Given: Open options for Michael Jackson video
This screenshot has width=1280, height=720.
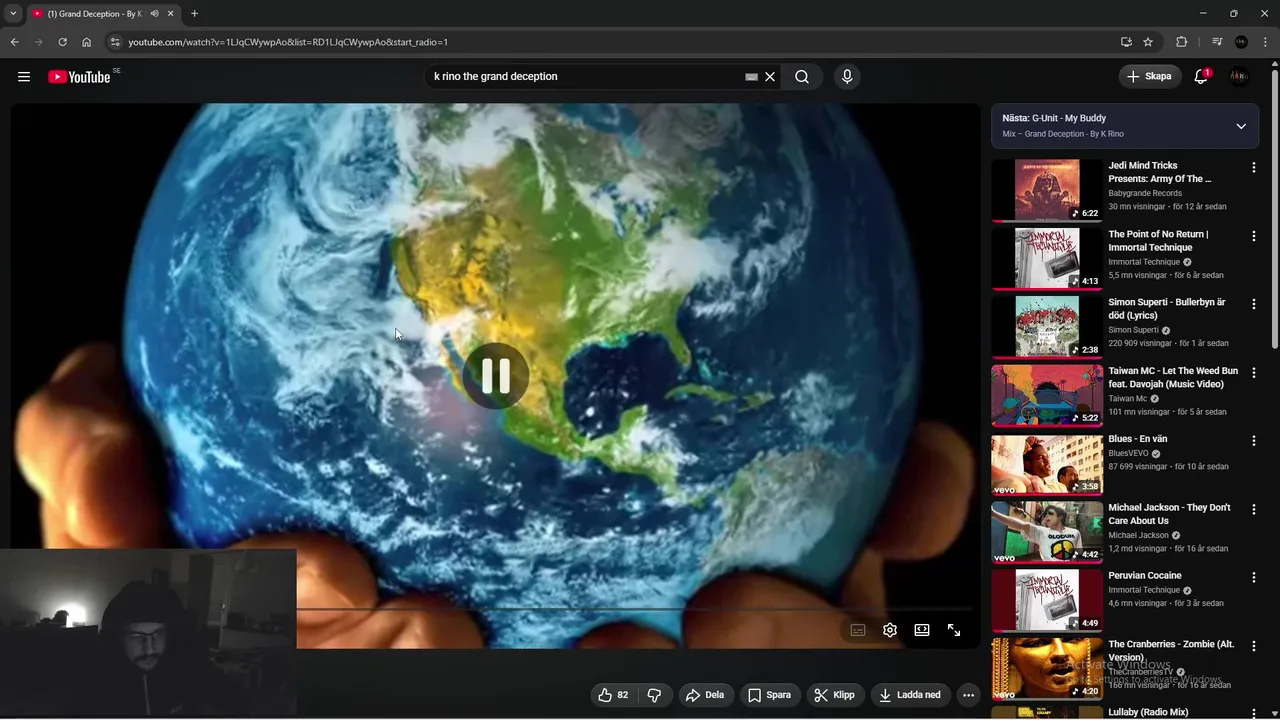Looking at the screenshot, I should [x=1253, y=509].
